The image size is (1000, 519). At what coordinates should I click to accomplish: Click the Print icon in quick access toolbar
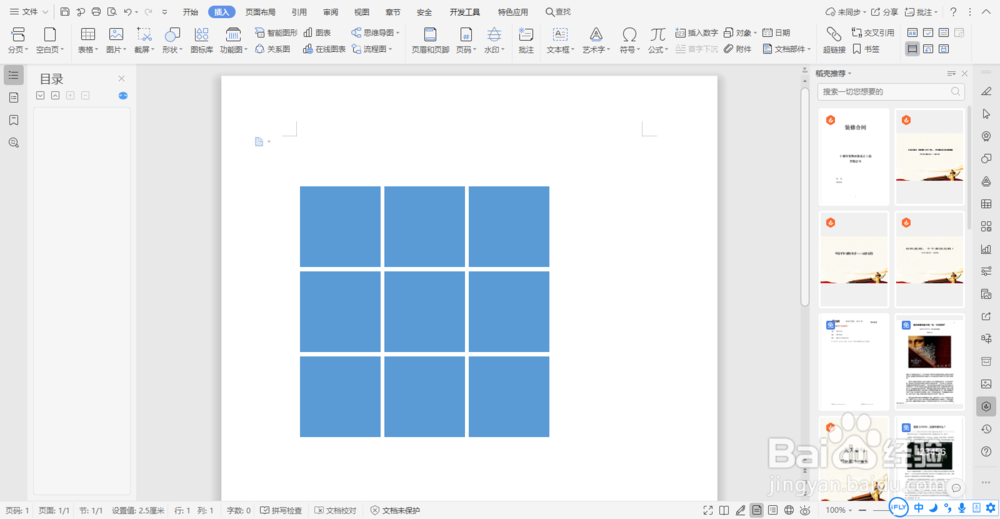coord(96,11)
